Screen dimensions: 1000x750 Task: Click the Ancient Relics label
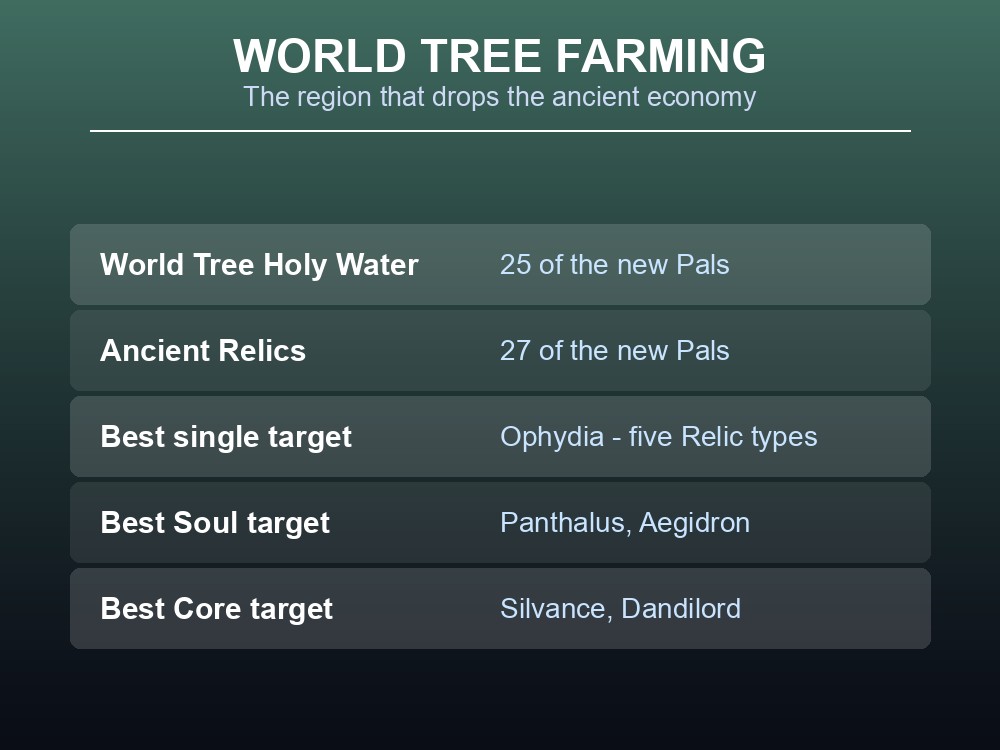point(203,351)
